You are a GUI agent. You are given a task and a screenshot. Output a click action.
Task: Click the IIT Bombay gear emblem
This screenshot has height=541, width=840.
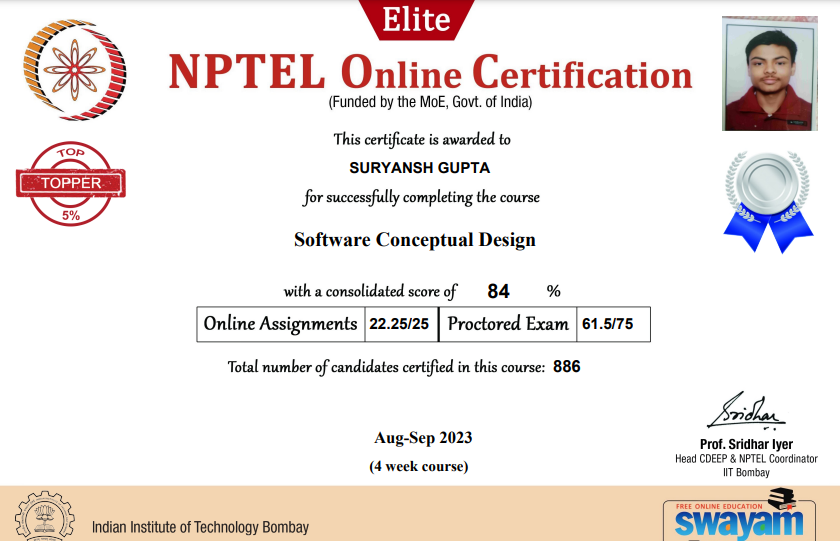pyautogui.click(x=45, y=516)
